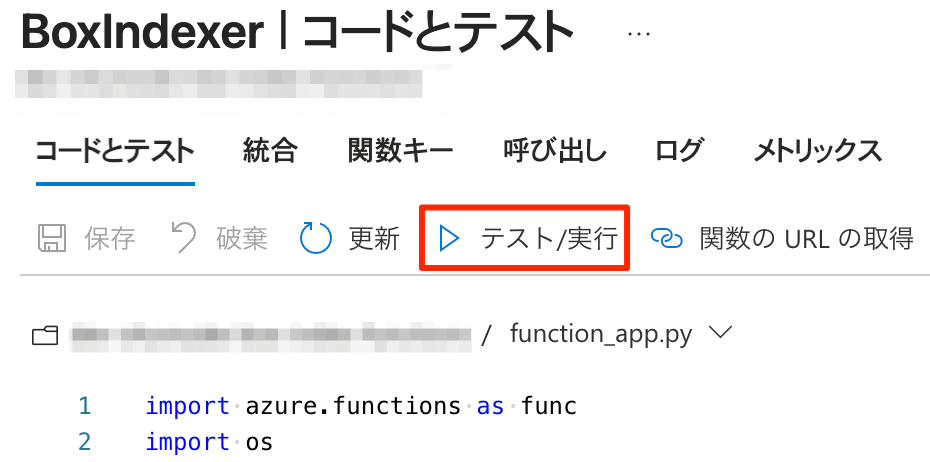This screenshot has width=930, height=462.
Task: Go to the 呼び出し tab
Action: pyautogui.click(x=555, y=151)
